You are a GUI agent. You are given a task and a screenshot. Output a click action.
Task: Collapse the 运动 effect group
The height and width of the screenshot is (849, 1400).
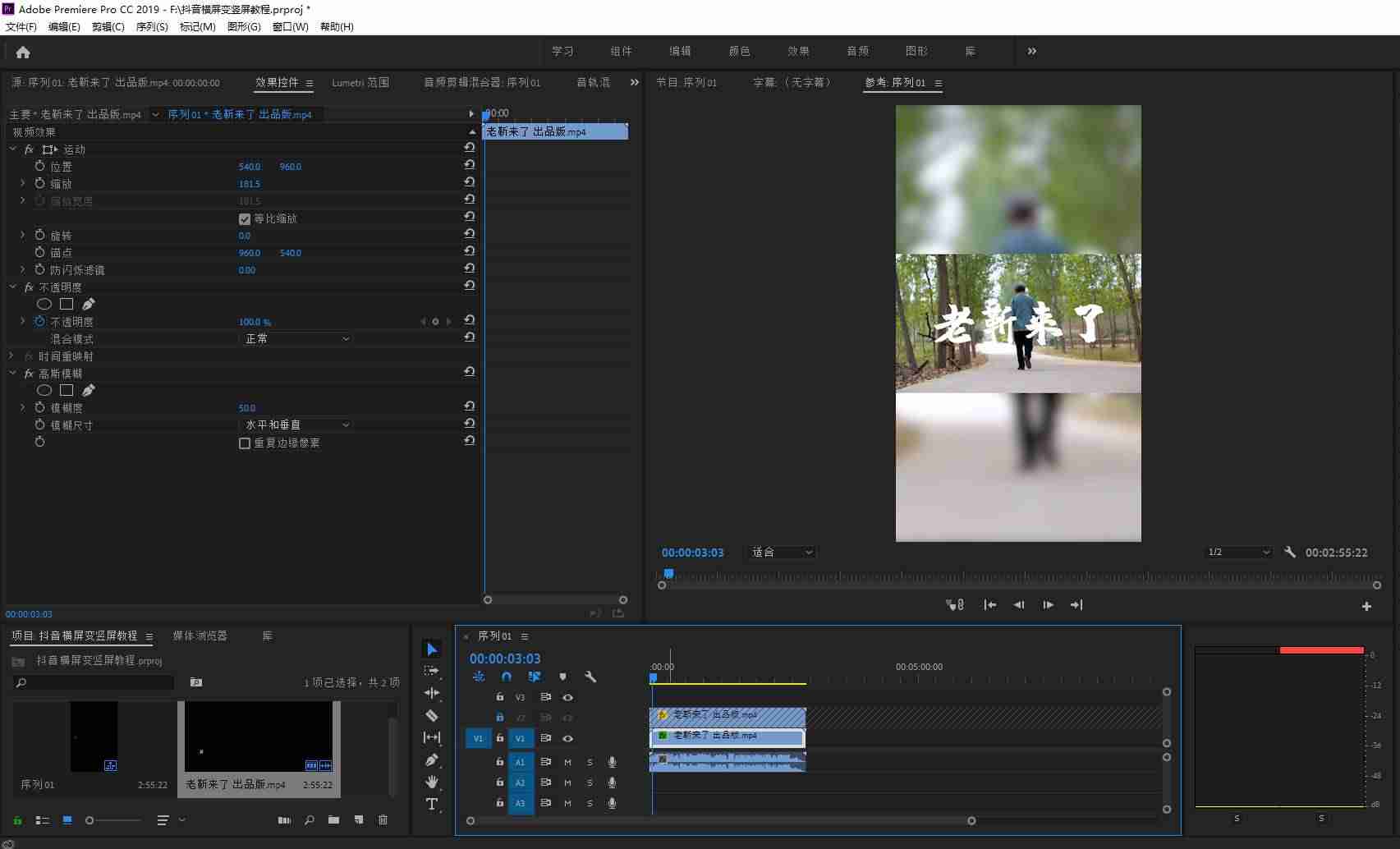click(x=12, y=149)
